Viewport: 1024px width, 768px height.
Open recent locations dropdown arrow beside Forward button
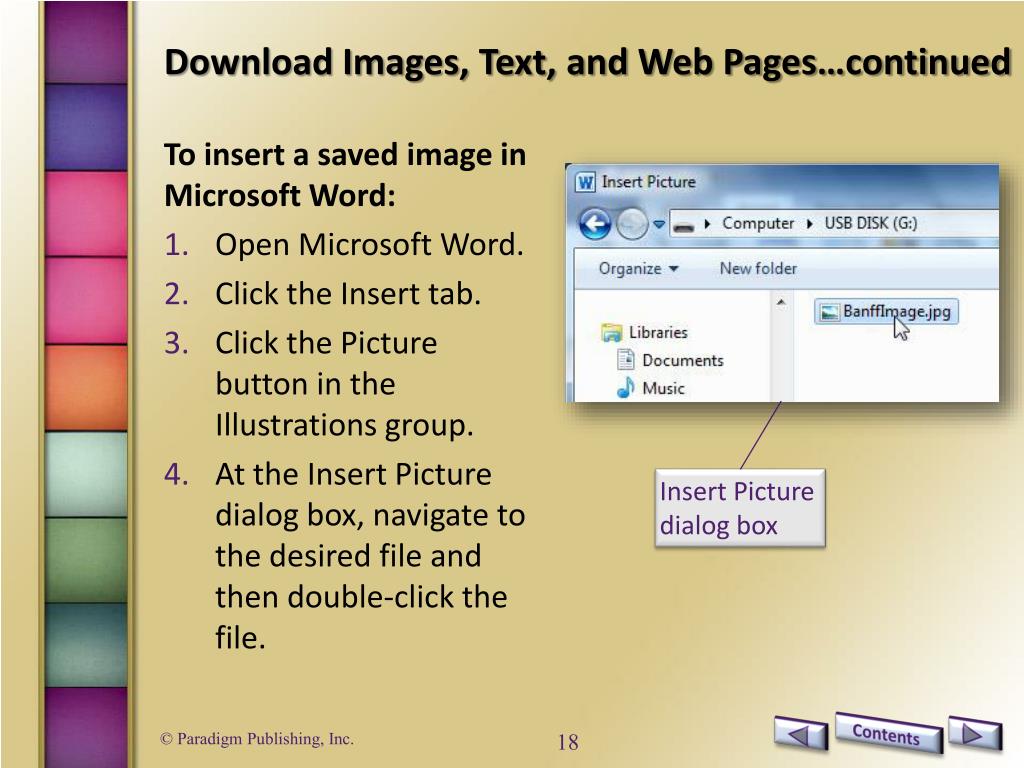tap(659, 224)
